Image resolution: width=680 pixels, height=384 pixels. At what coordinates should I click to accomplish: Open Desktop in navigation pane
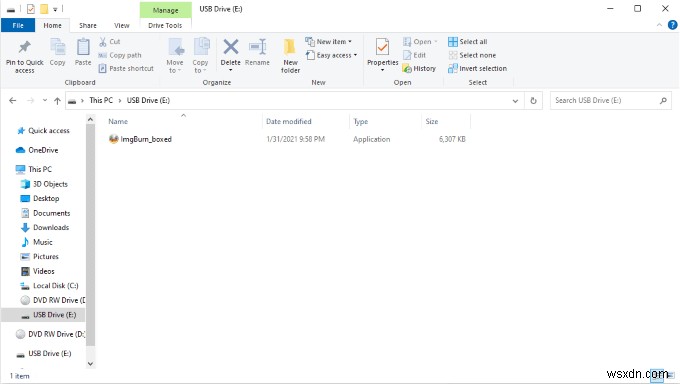coord(40,198)
